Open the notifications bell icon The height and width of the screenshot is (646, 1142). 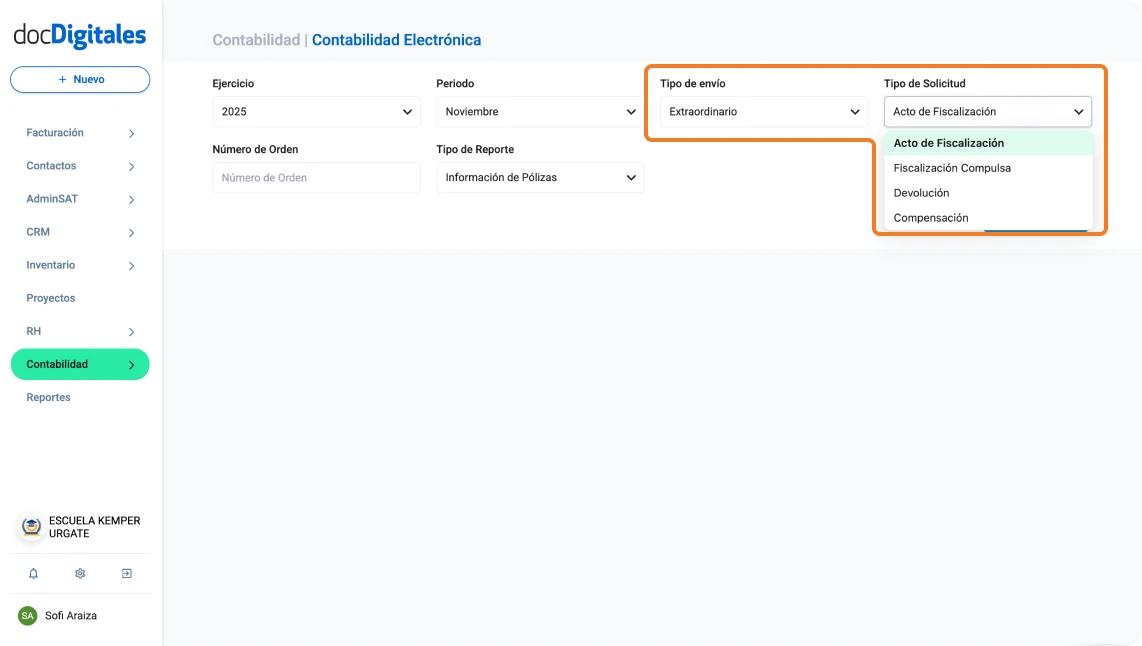coord(33,573)
